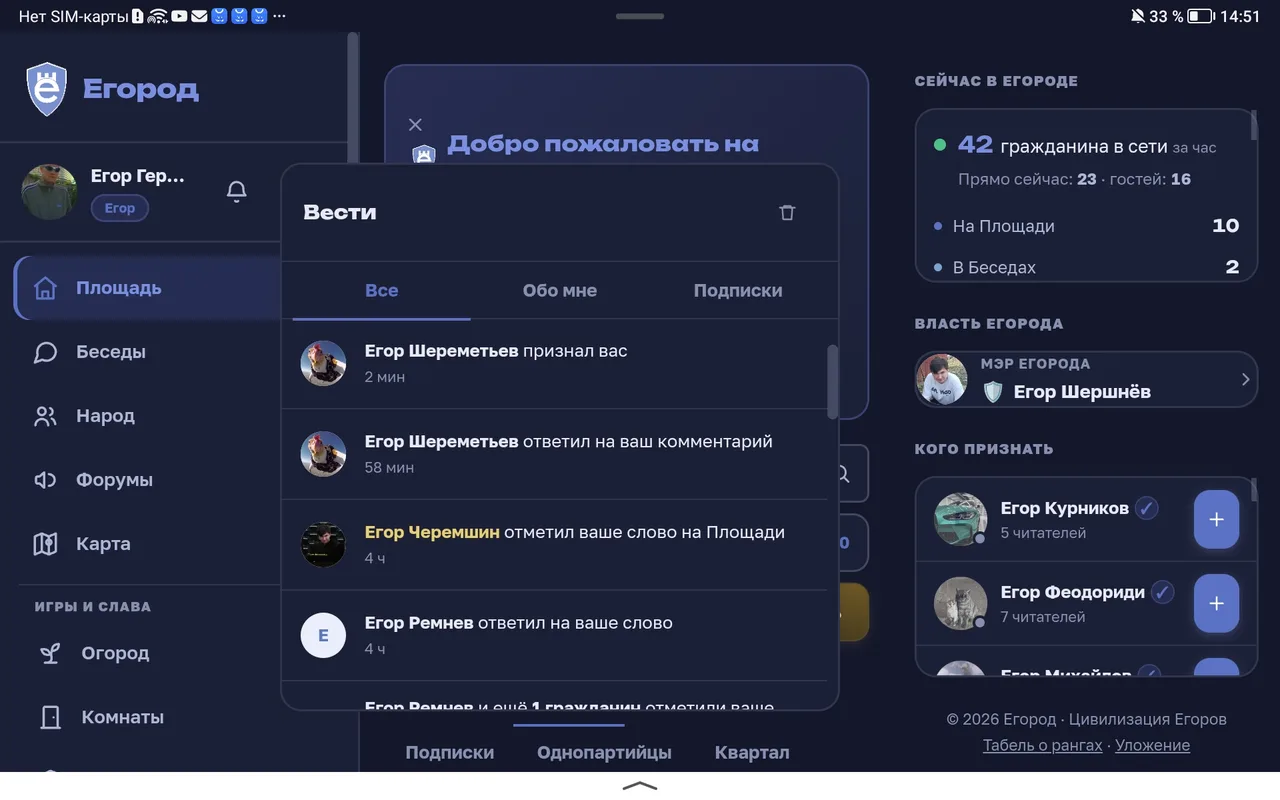
Task: Switch to Подписки notifications tab
Action: (x=738, y=291)
